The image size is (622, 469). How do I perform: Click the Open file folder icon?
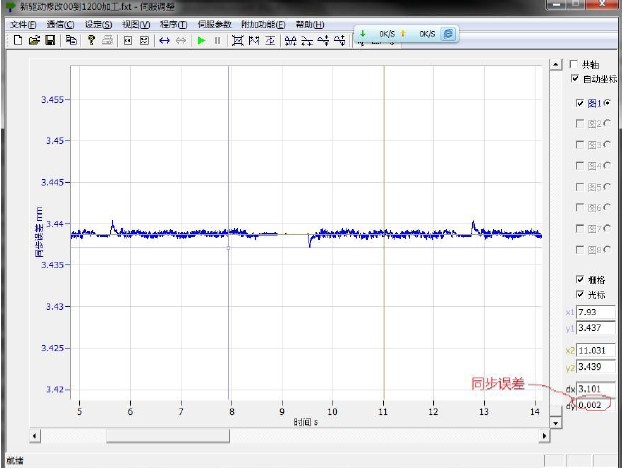(x=33, y=40)
